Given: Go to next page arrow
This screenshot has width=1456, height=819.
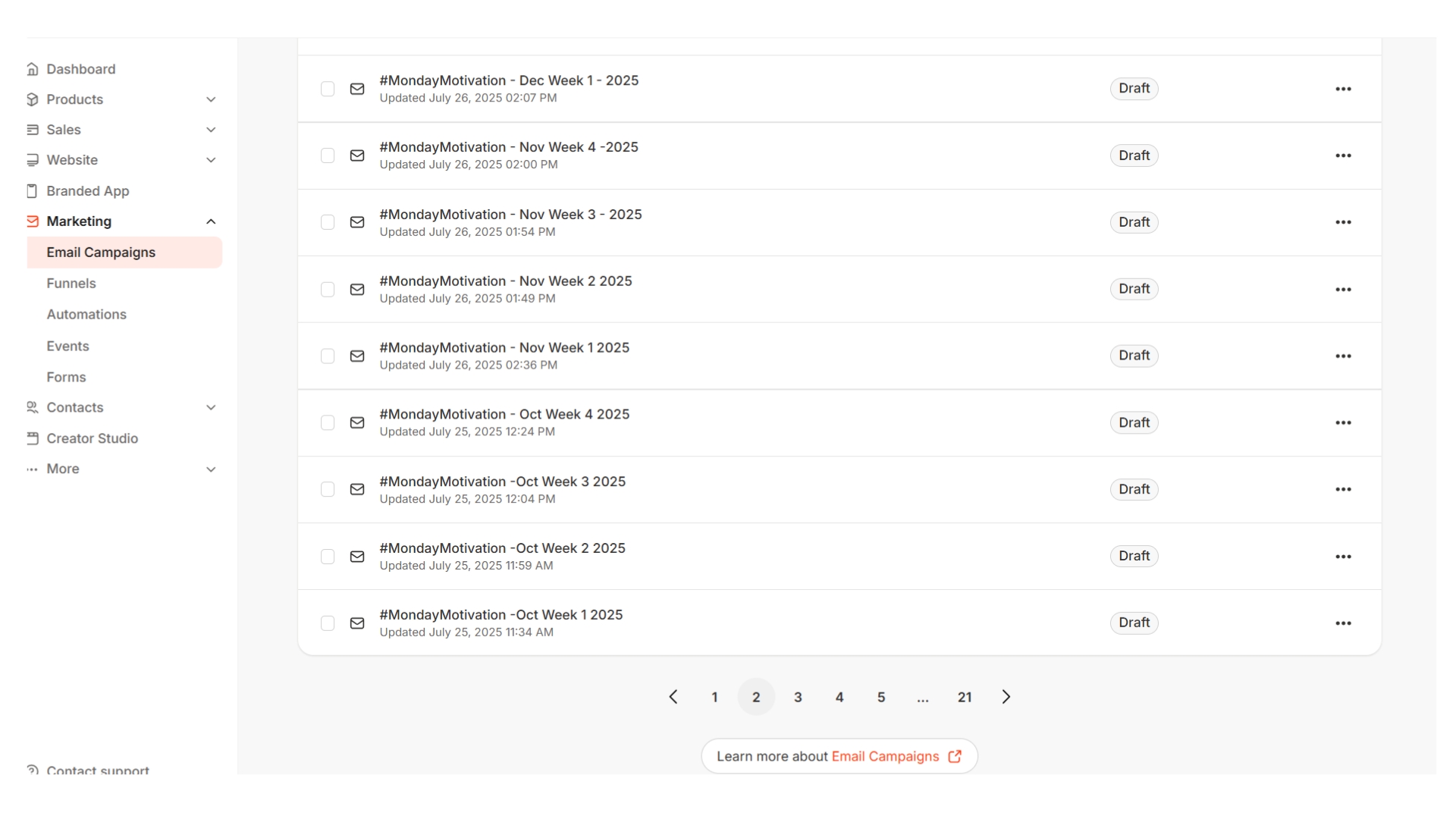Looking at the screenshot, I should (1006, 697).
